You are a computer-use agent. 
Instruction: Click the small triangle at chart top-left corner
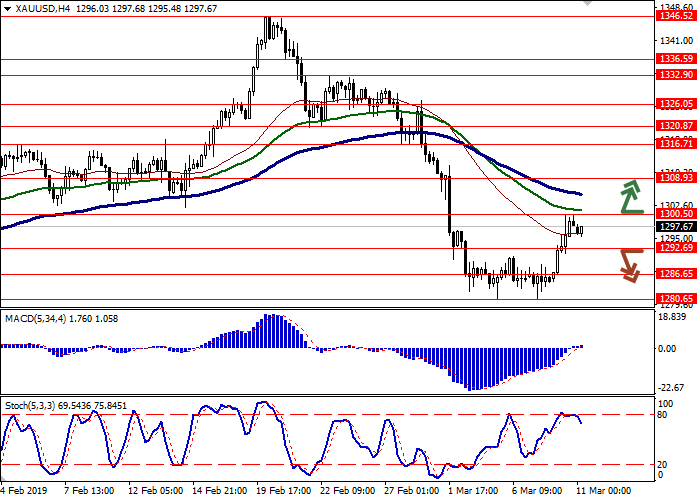(6, 7)
